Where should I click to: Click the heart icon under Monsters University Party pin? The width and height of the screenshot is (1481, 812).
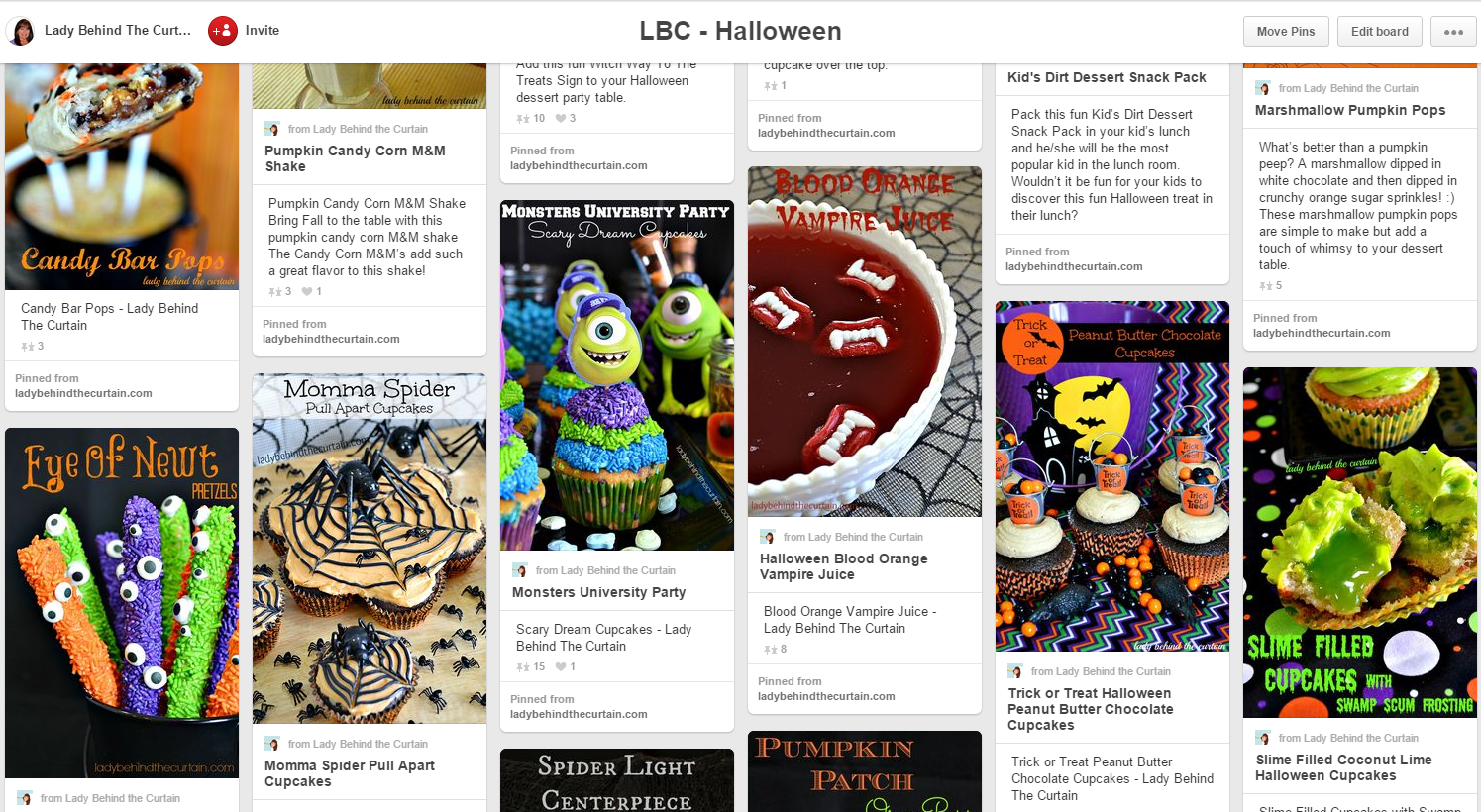pyautogui.click(x=561, y=667)
